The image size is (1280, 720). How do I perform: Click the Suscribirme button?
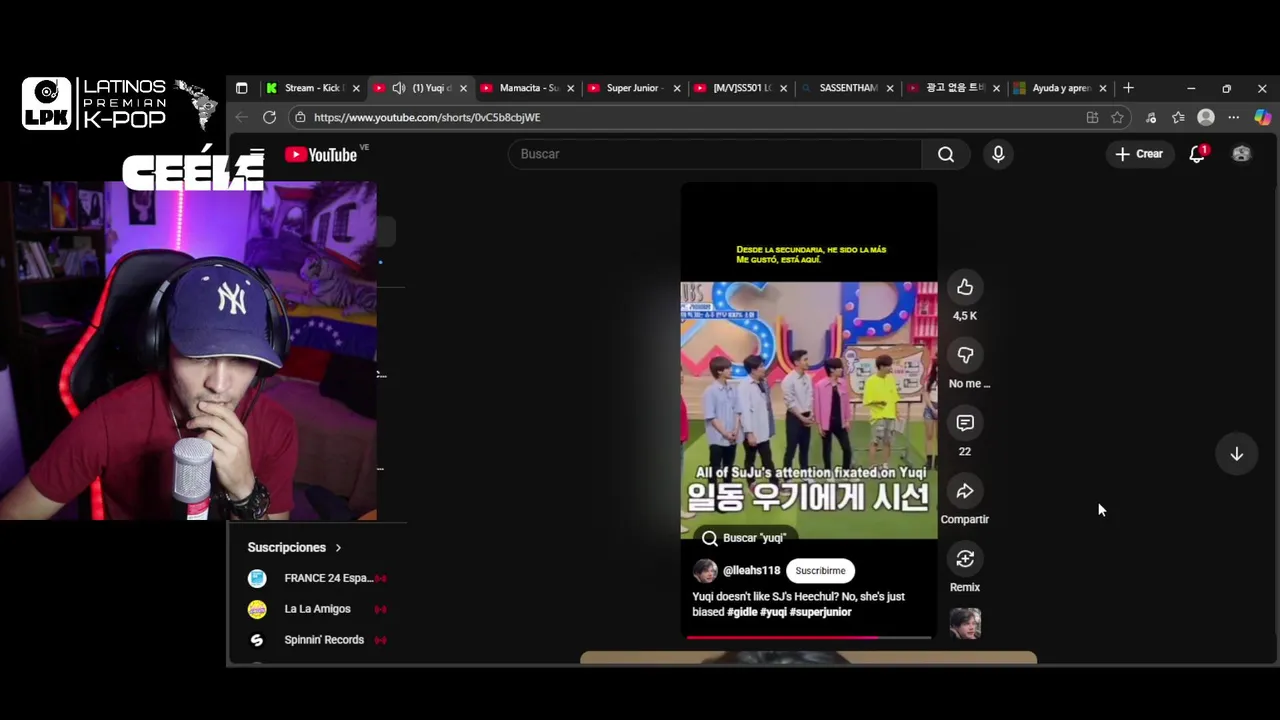820,571
